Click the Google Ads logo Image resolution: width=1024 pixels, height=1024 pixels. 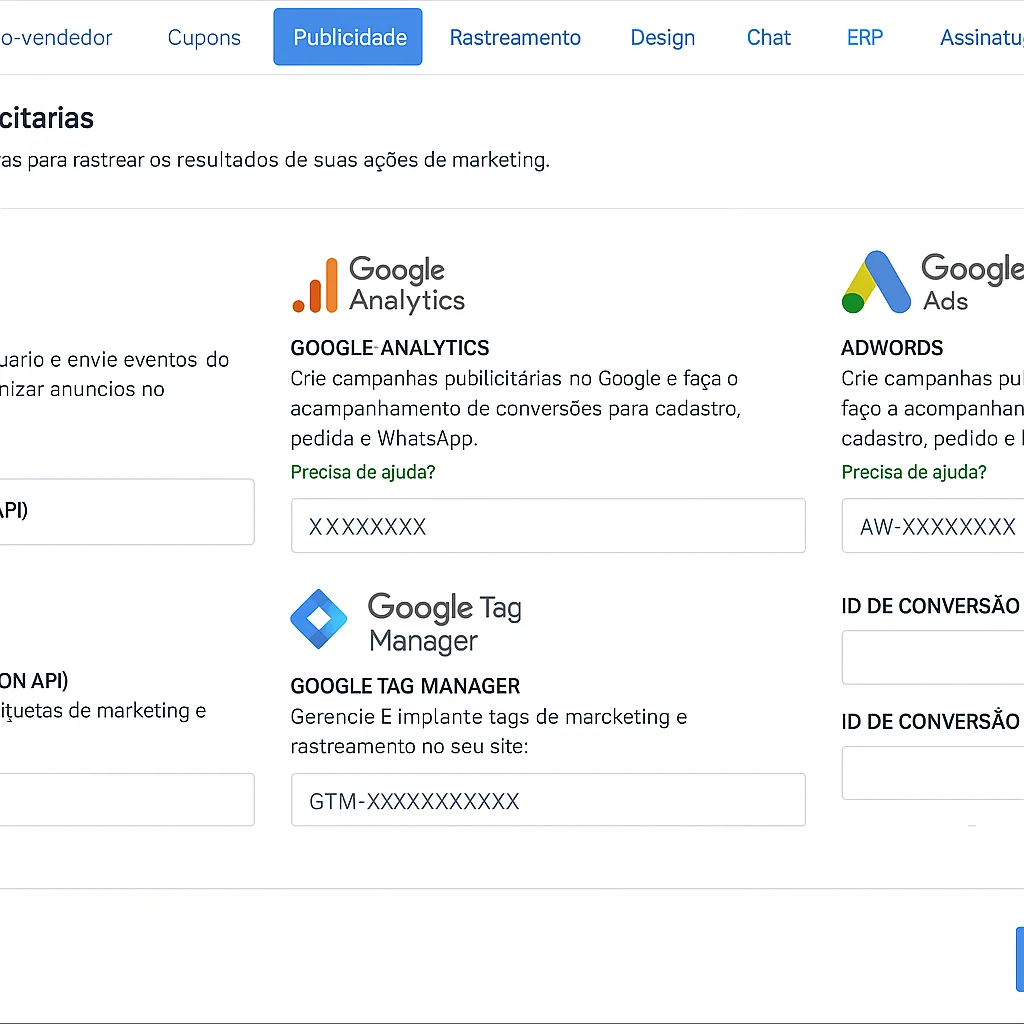[932, 282]
